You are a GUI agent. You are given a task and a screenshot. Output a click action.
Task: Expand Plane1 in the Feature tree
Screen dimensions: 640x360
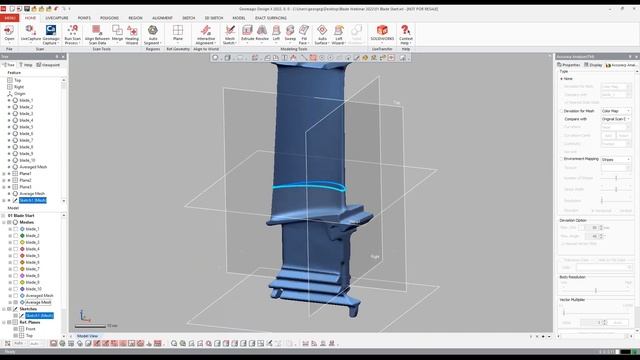[4, 173]
